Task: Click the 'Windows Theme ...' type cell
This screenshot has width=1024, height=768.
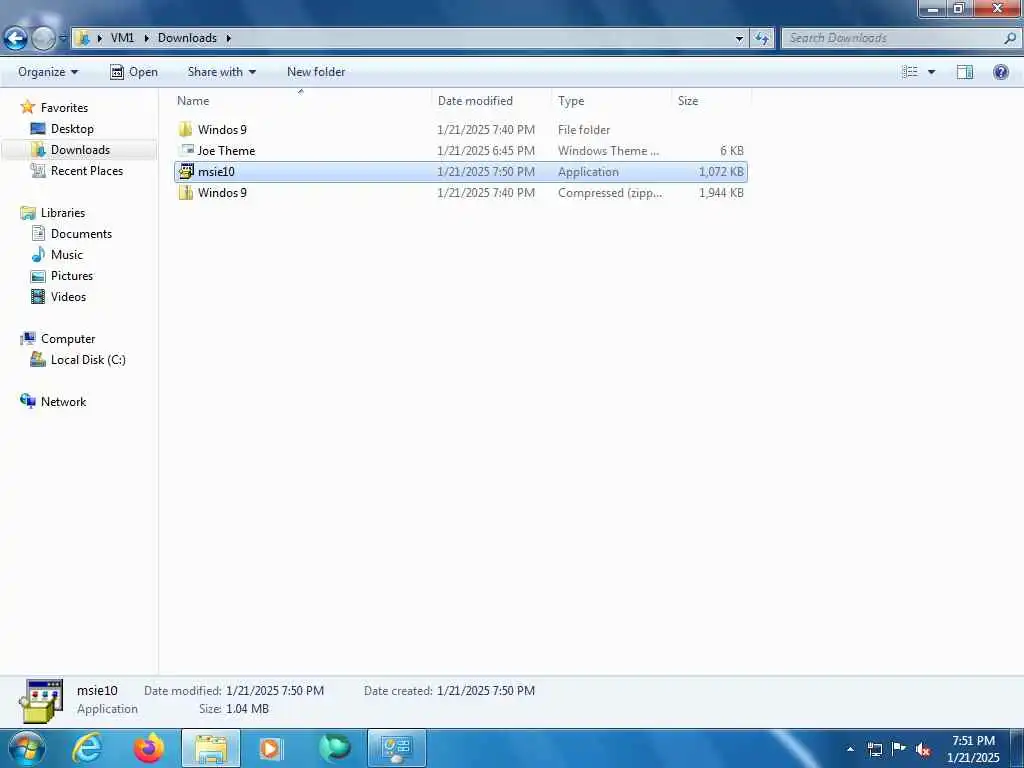Action: (x=608, y=151)
